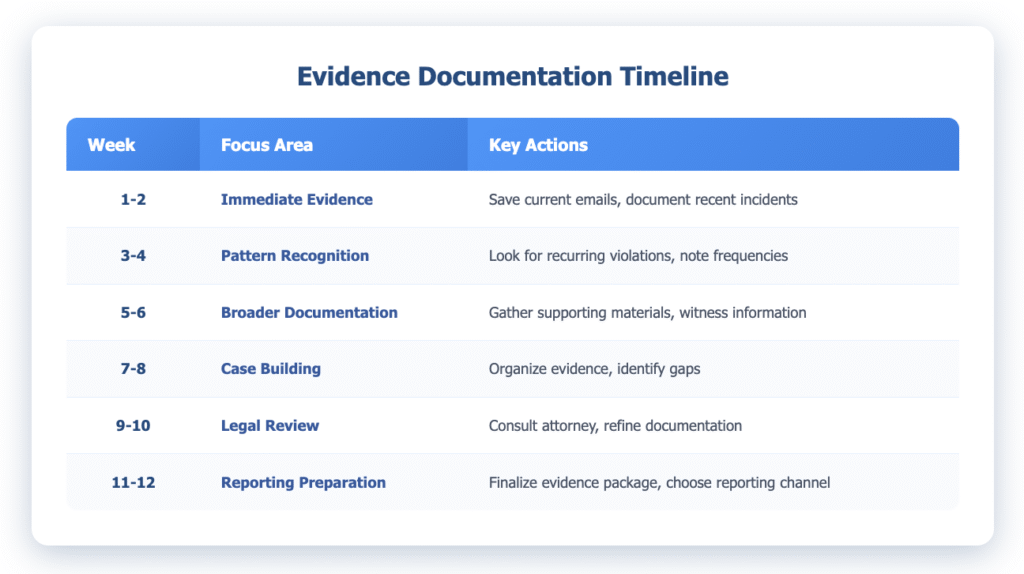This screenshot has height=574, width=1024.
Task: Click 'Look for recurring violations, note frequencies'
Action: [x=638, y=255]
